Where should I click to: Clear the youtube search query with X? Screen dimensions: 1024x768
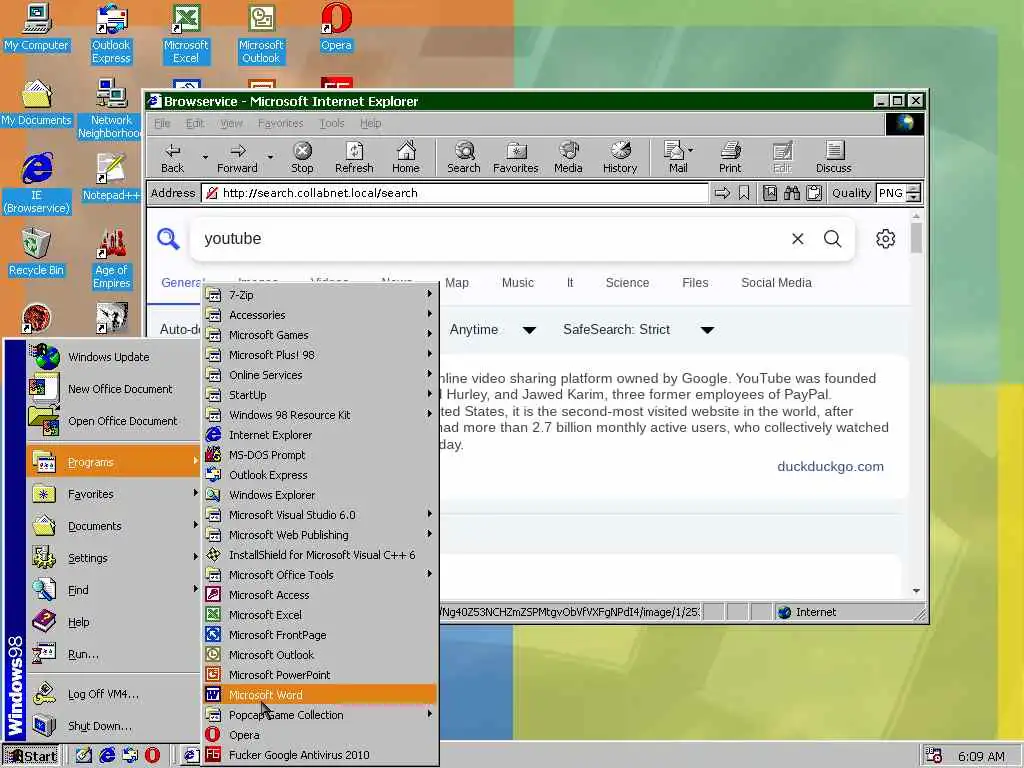click(x=797, y=239)
